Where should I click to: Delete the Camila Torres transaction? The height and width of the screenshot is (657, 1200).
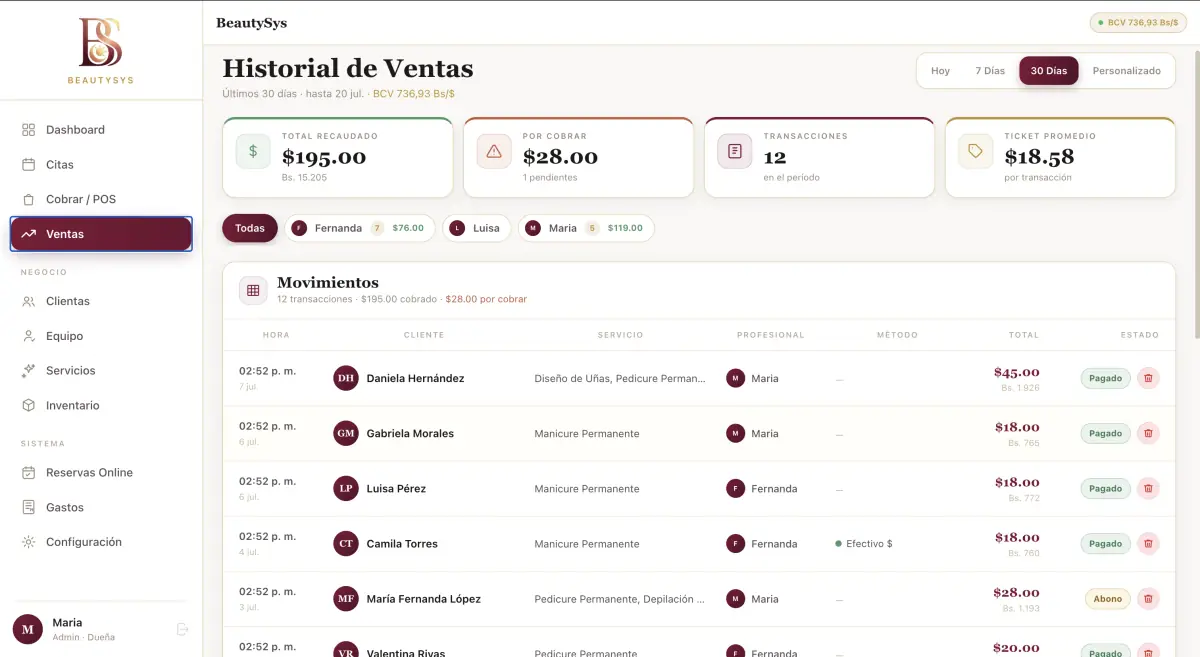[x=1148, y=543]
